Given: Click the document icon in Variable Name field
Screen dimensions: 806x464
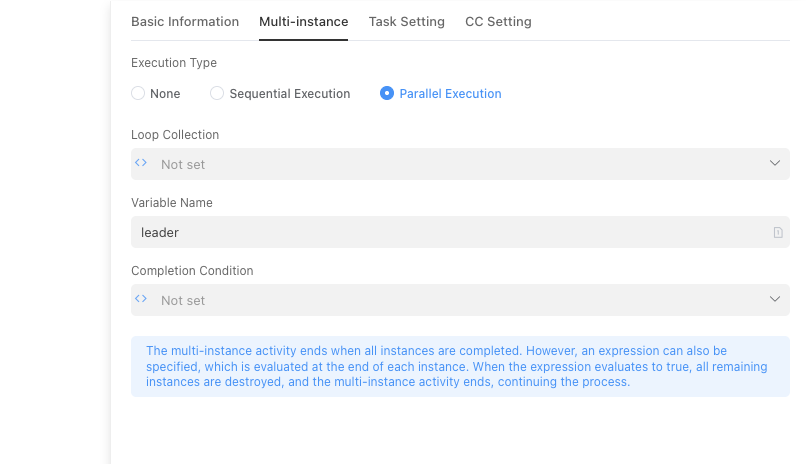Looking at the screenshot, I should (x=777, y=232).
